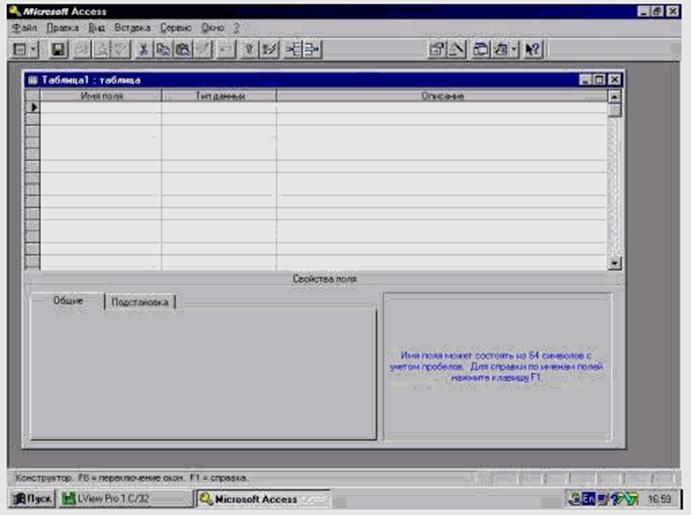Maximize the Таблица1 table window

(599, 80)
